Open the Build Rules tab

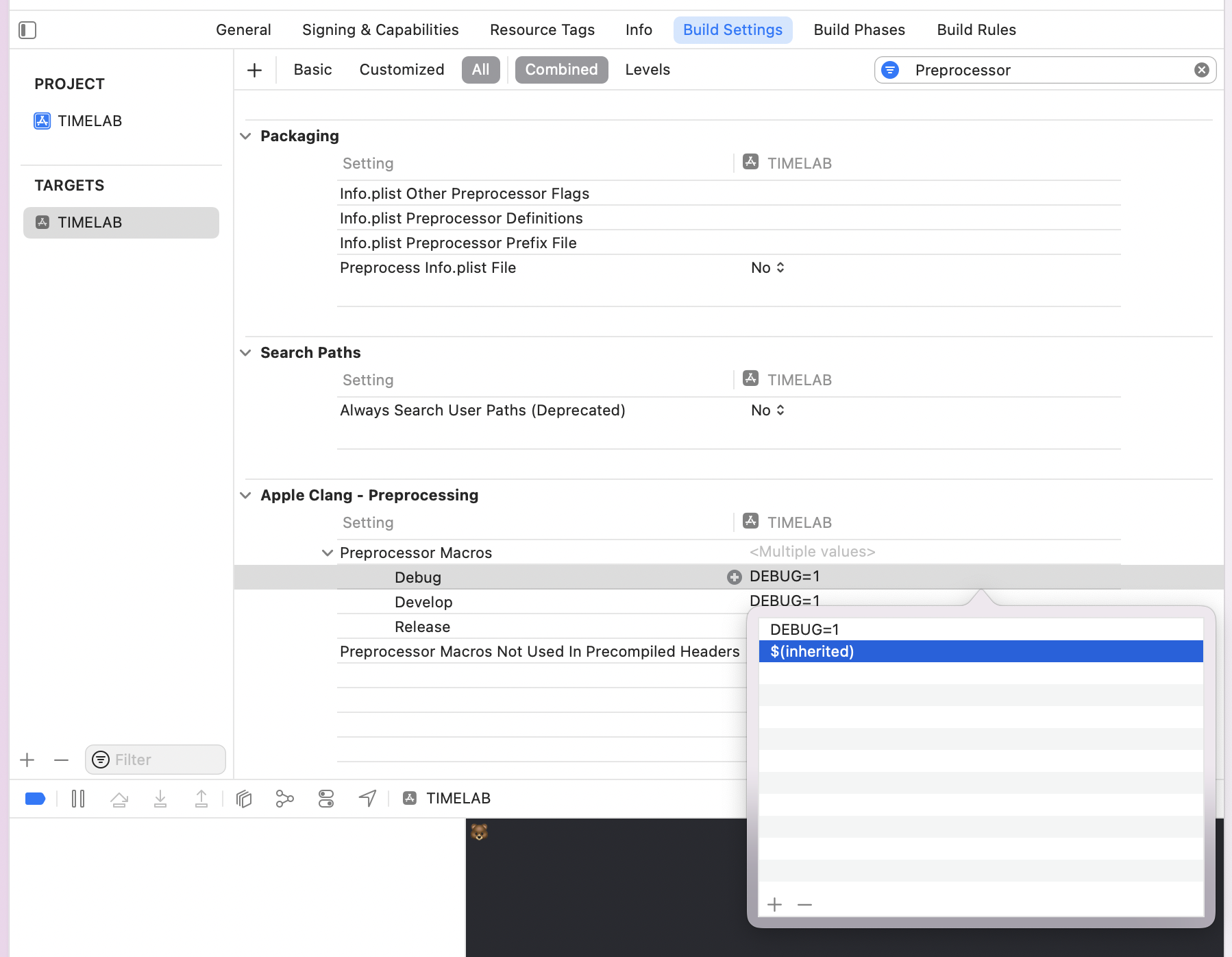(x=976, y=30)
